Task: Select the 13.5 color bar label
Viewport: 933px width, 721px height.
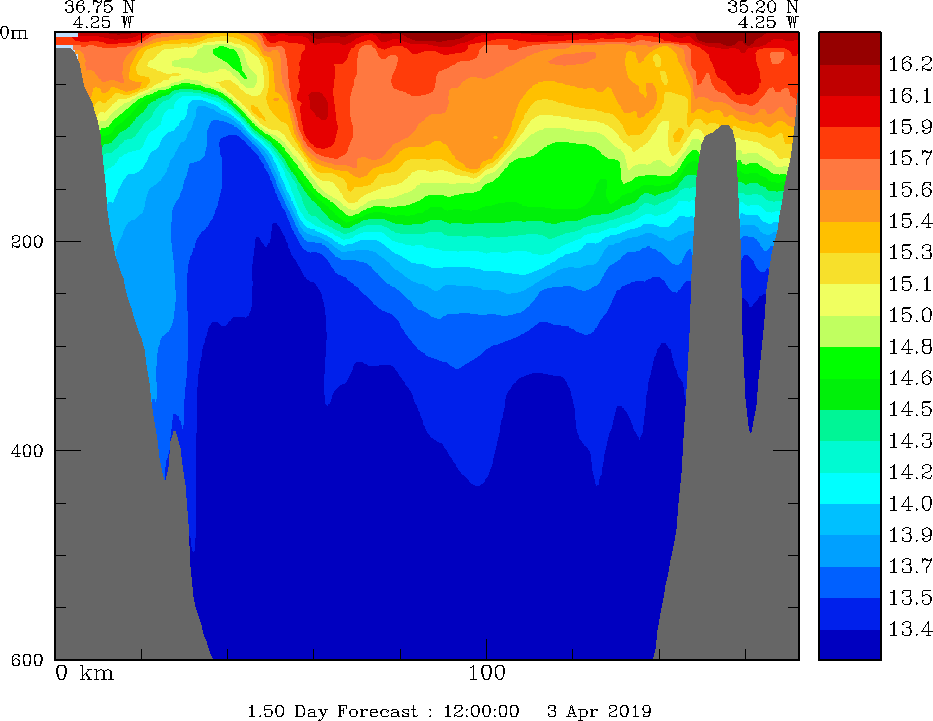Action: click(x=910, y=598)
